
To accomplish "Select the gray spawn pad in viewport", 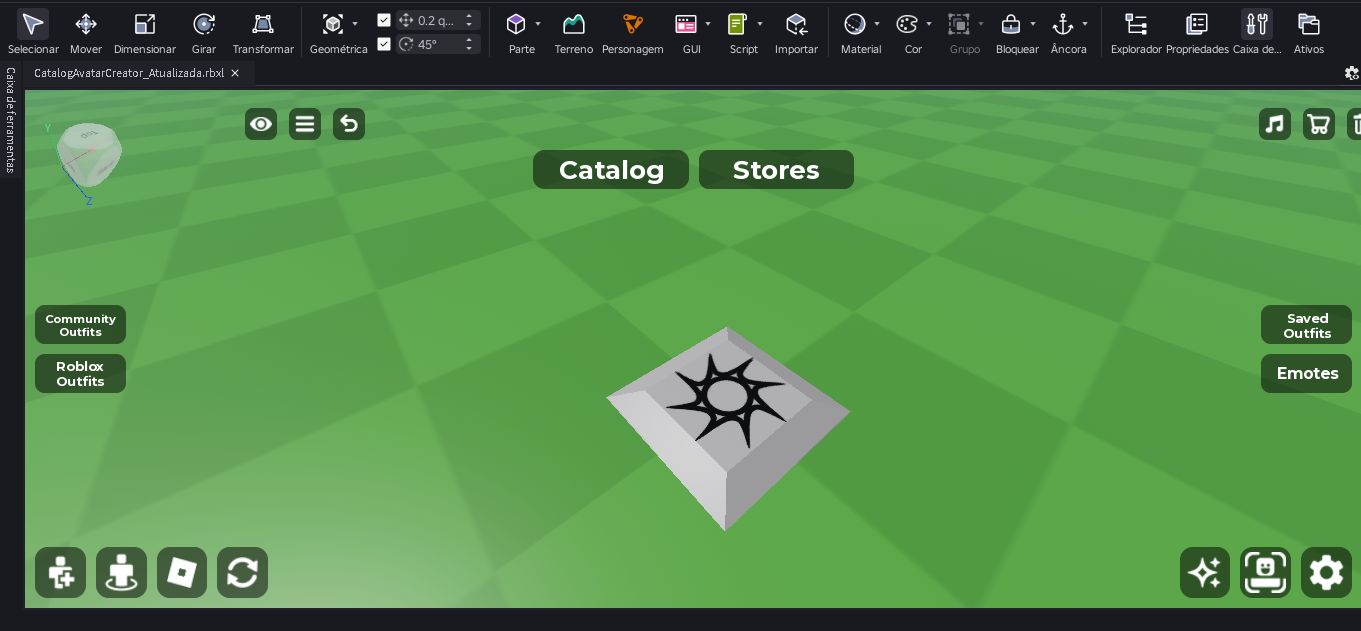I will coord(728,427).
